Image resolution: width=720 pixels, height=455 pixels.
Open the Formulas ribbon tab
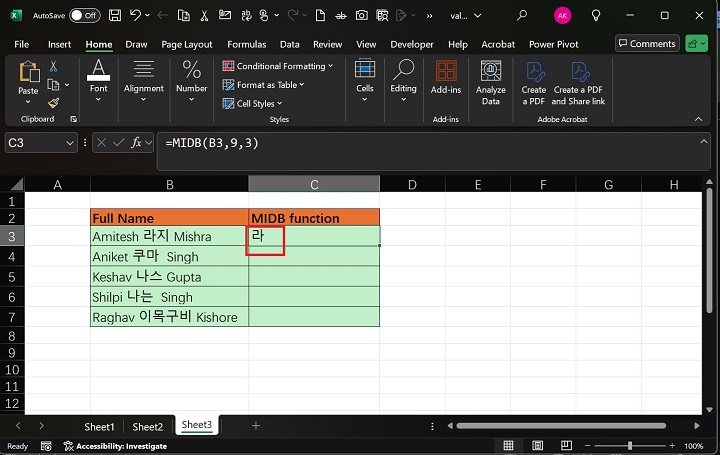246,44
